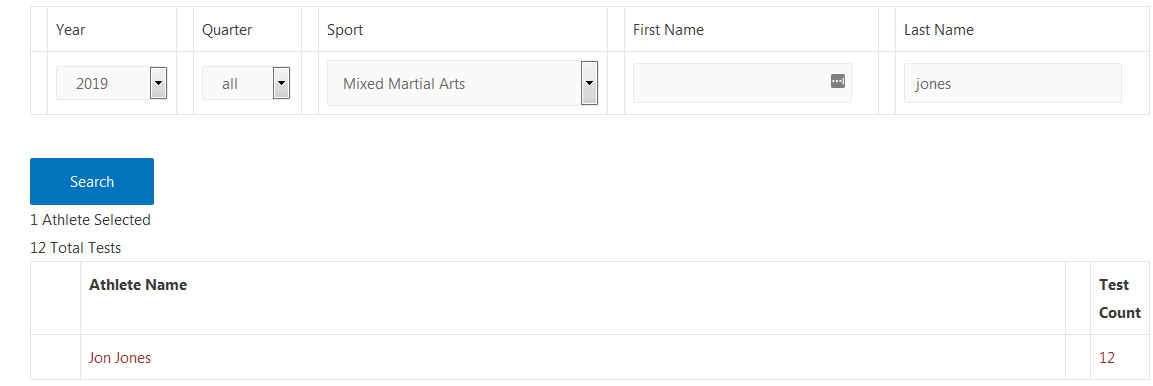Open the Year dropdown arrow
The height and width of the screenshot is (386, 1153).
158,83
